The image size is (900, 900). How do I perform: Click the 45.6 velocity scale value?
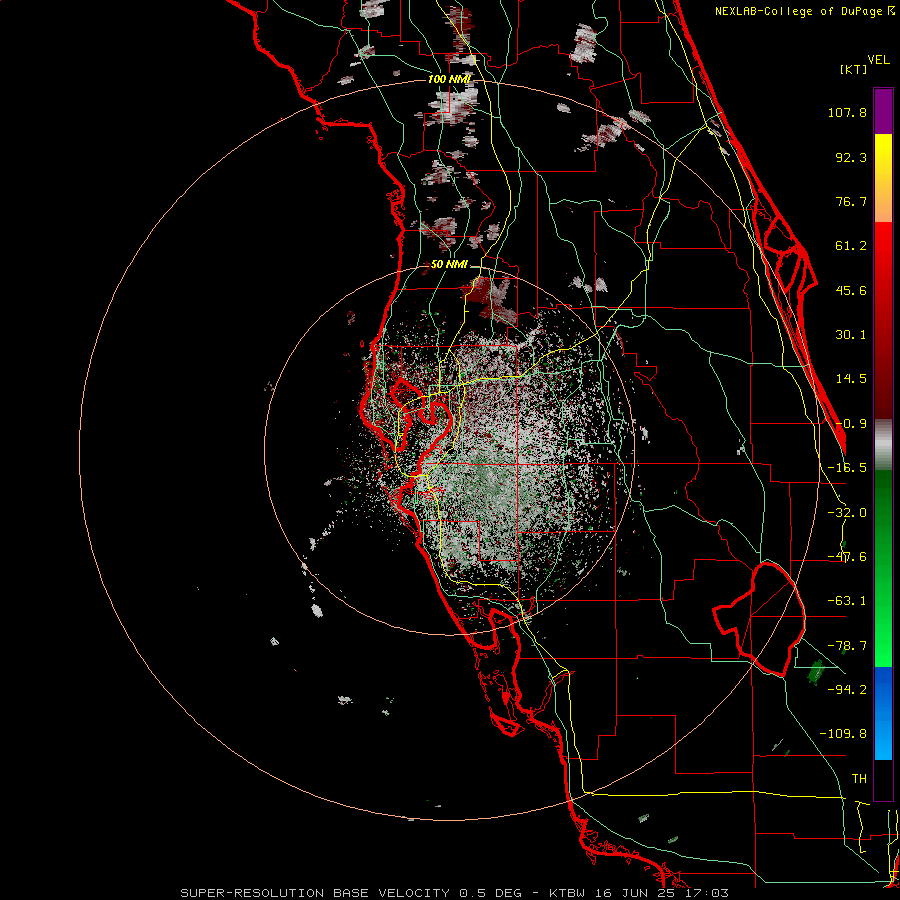click(851, 290)
